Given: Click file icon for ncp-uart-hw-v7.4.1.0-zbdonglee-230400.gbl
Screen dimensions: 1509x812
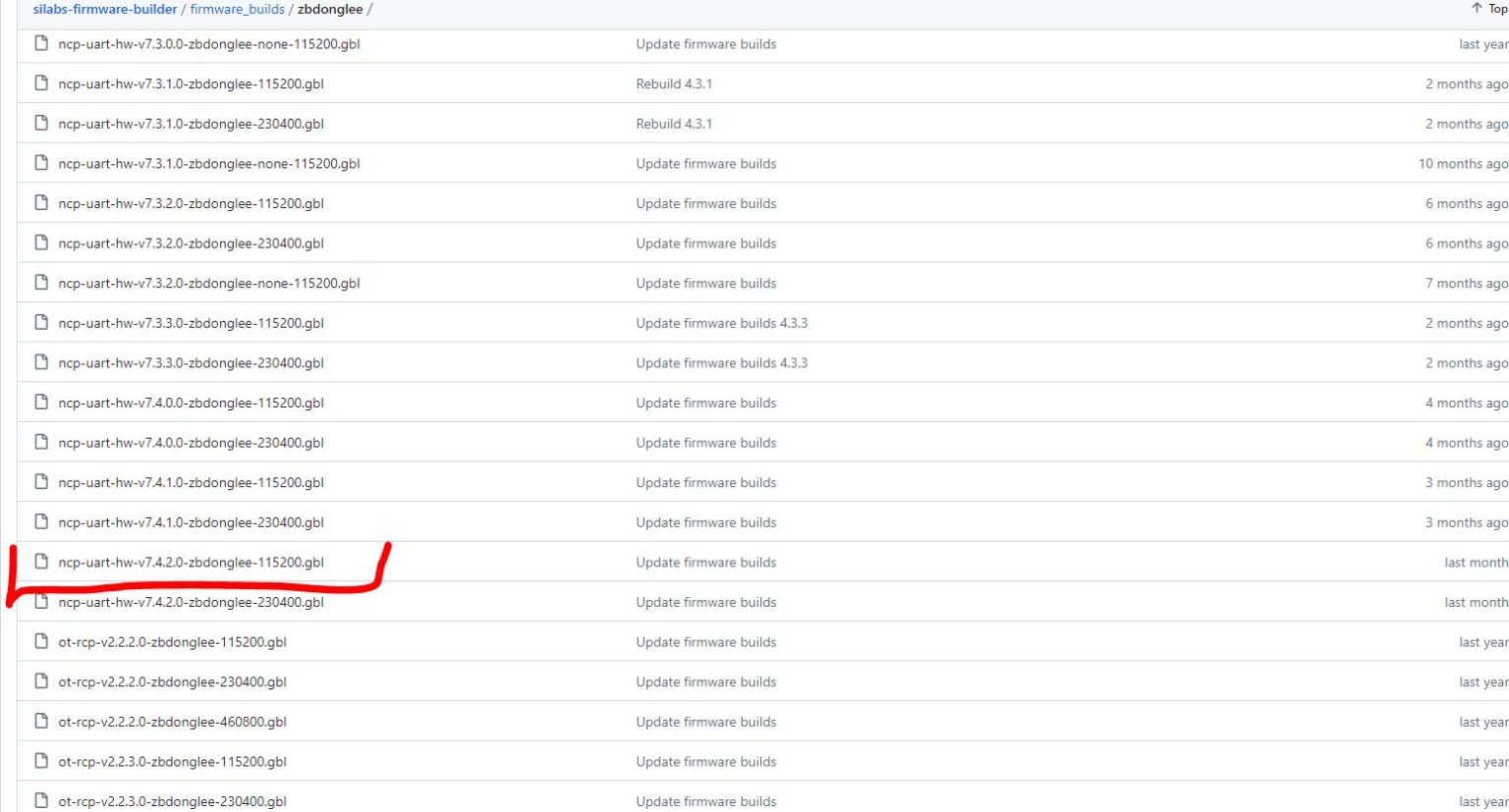Looking at the screenshot, I should (41, 521).
